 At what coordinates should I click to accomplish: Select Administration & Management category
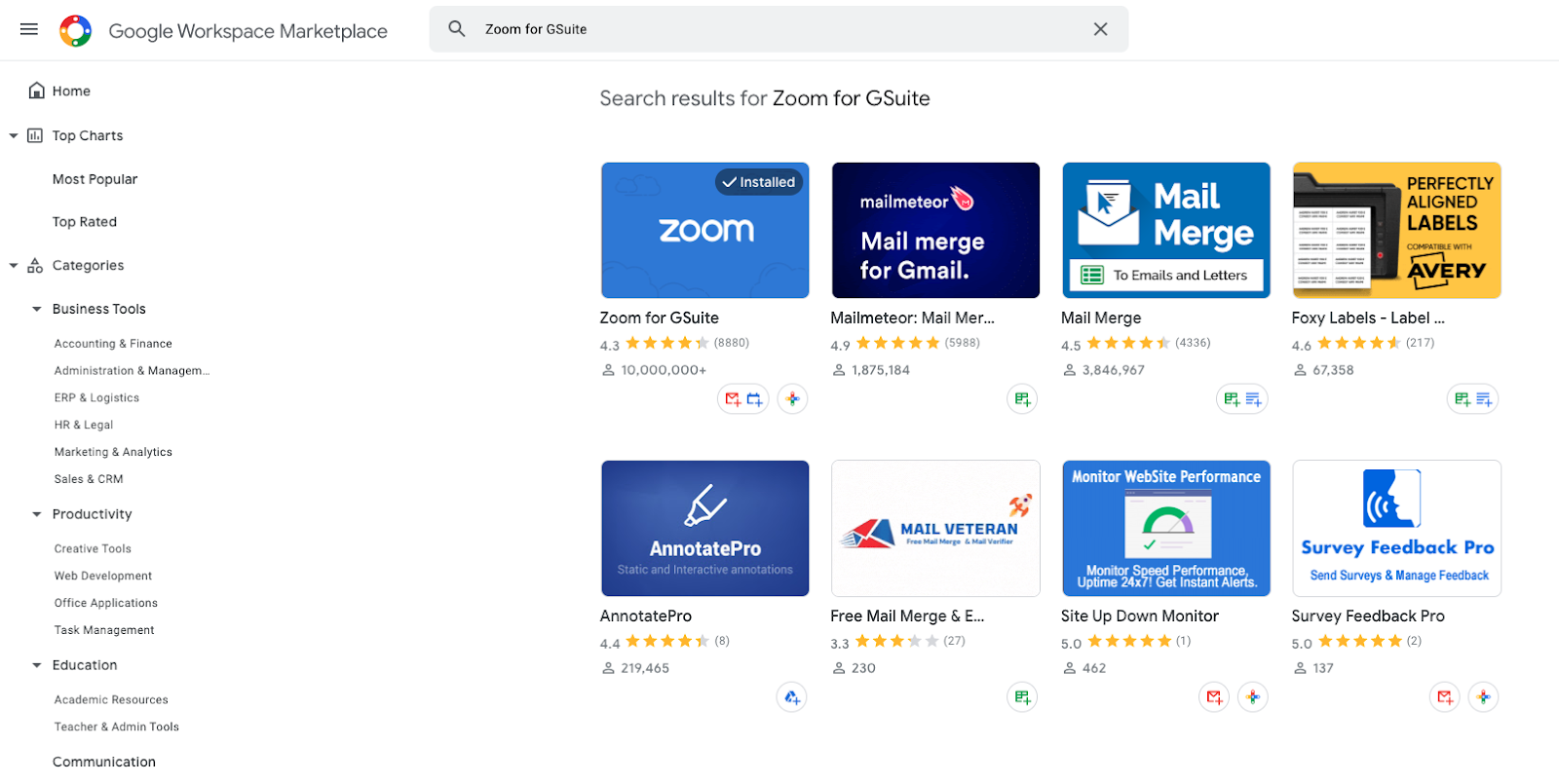point(133,371)
